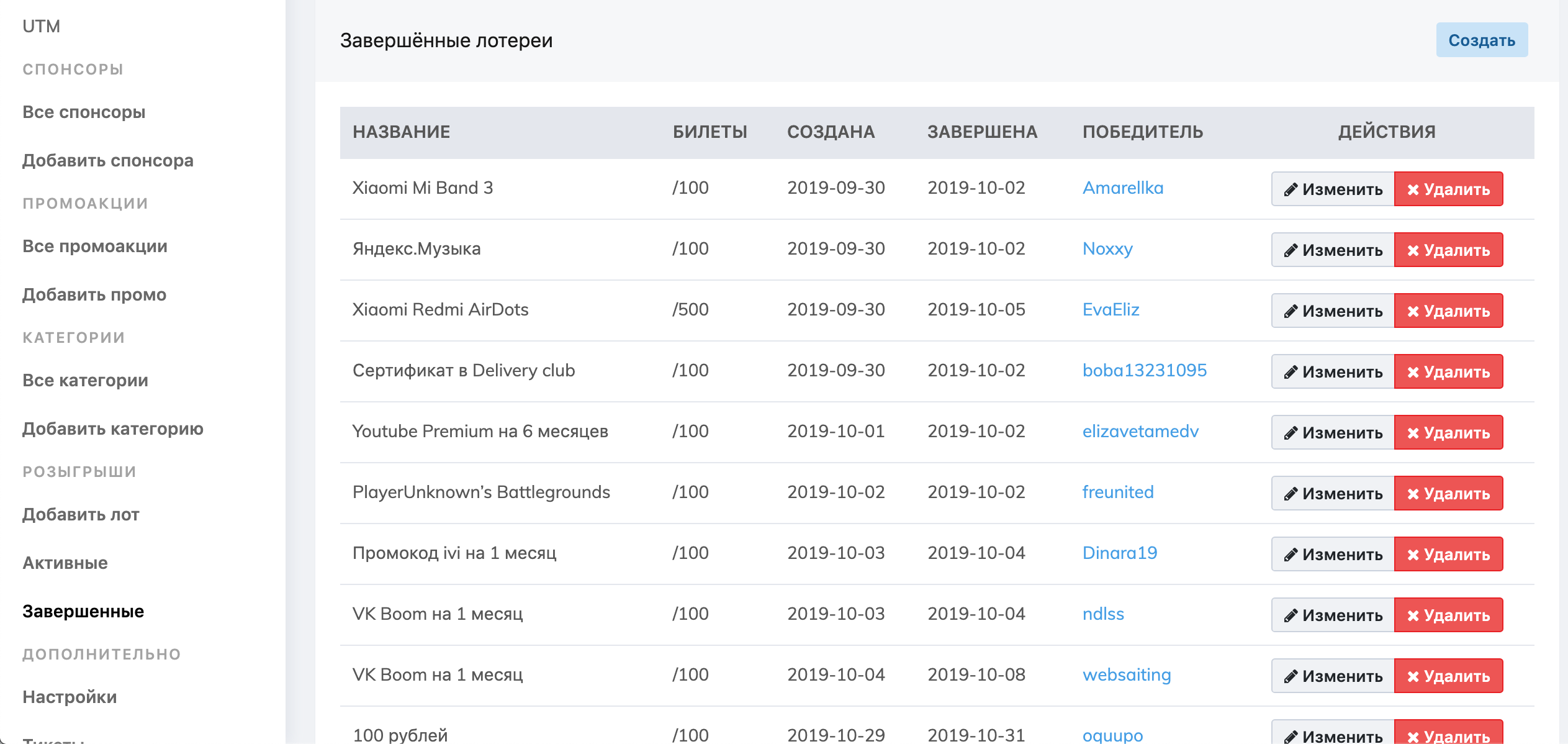Follow the elizavetamedv winner link
Screen dimensions: 1568x744
click(x=1140, y=431)
